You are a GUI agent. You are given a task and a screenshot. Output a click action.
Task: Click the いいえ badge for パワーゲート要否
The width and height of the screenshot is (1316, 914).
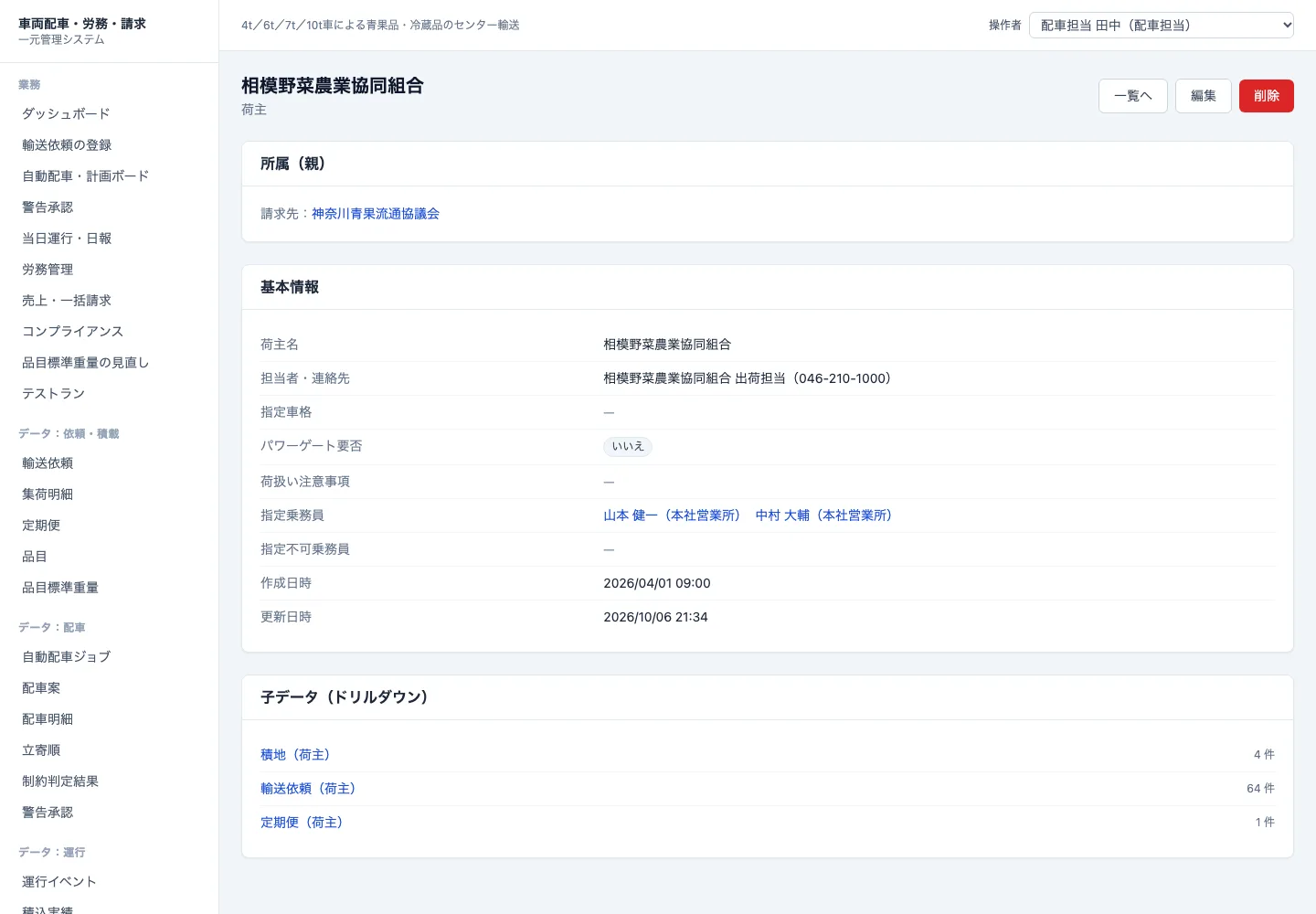coord(628,447)
